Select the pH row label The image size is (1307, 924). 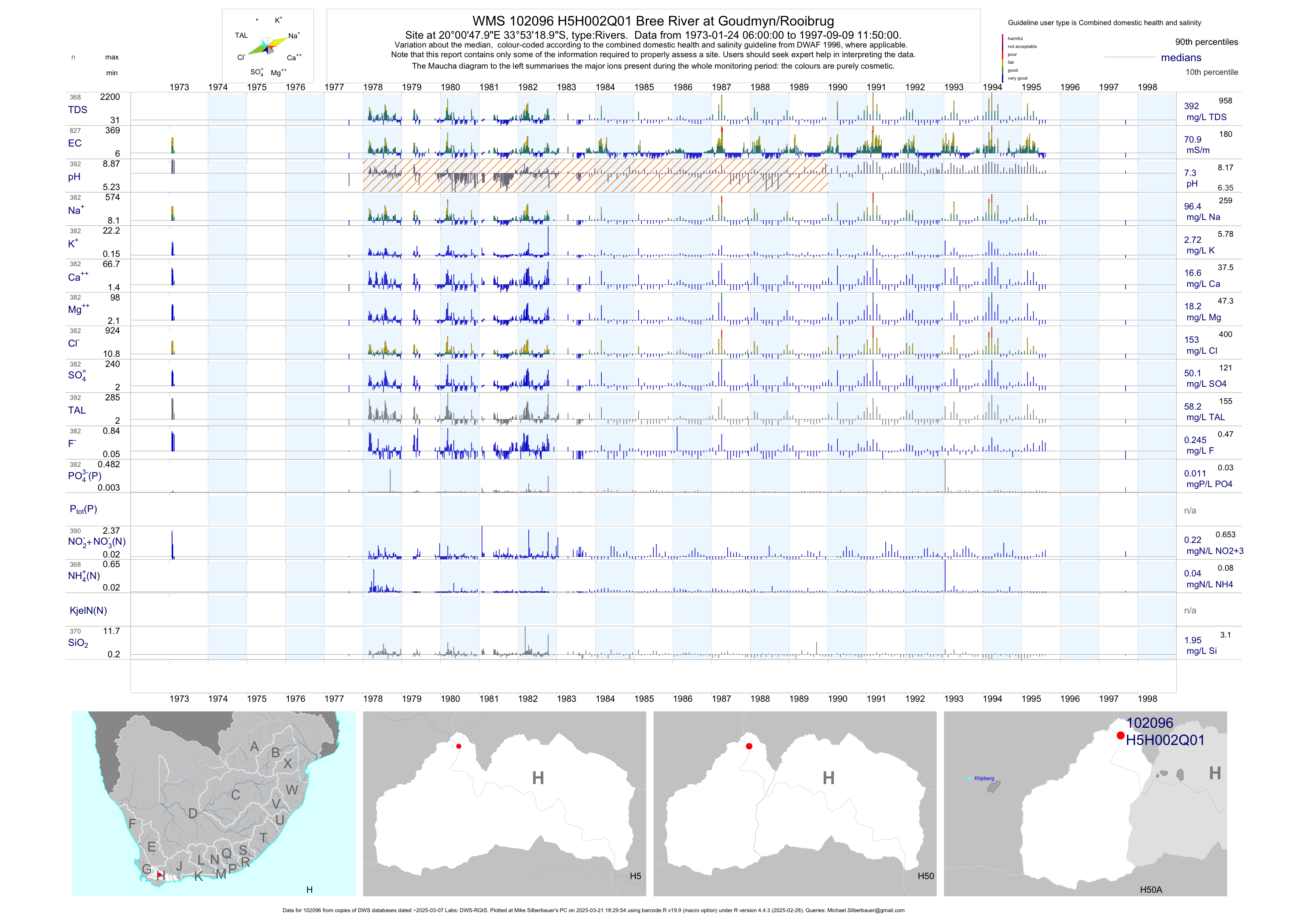74,176
